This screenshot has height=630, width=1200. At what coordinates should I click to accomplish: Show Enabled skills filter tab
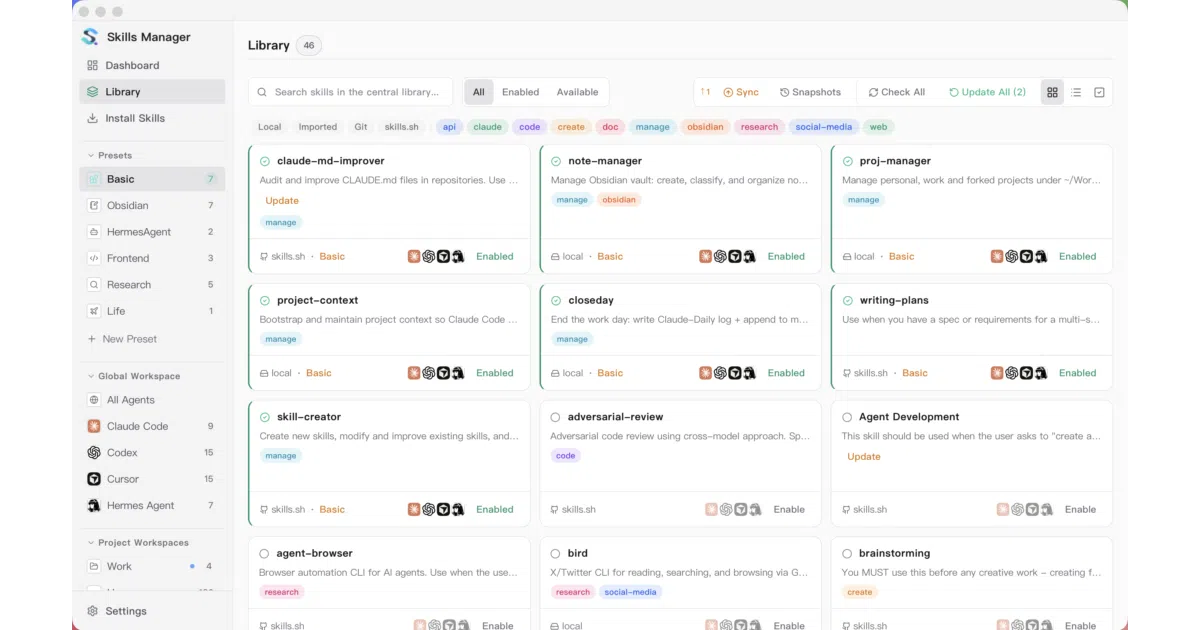point(520,92)
